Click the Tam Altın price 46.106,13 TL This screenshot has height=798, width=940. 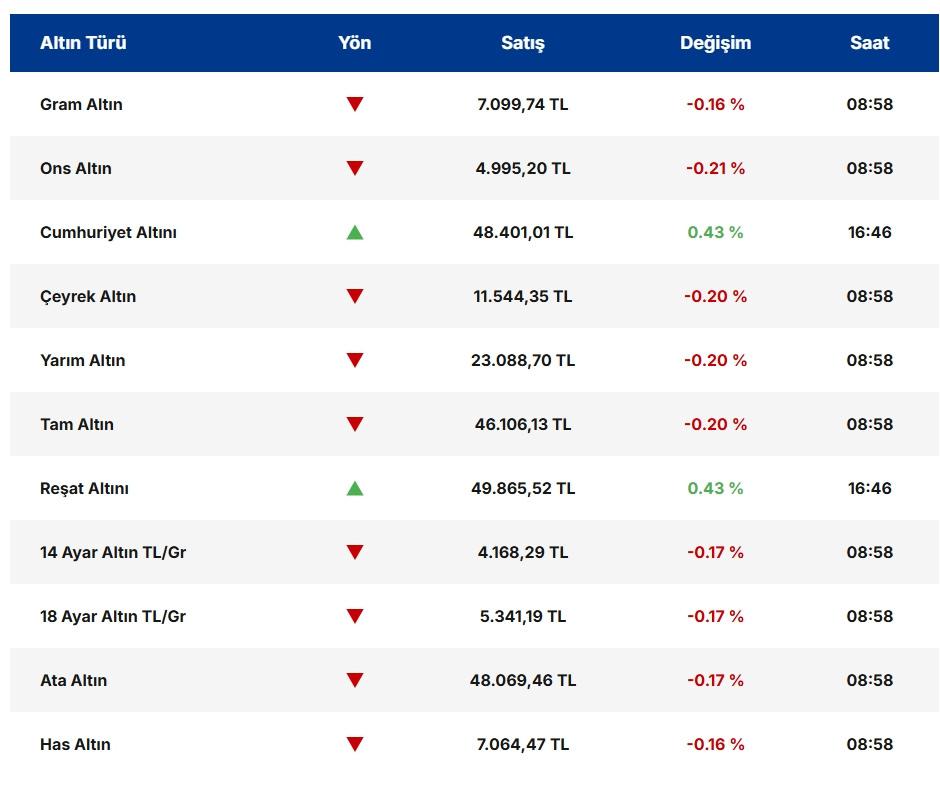tap(522, 424)
